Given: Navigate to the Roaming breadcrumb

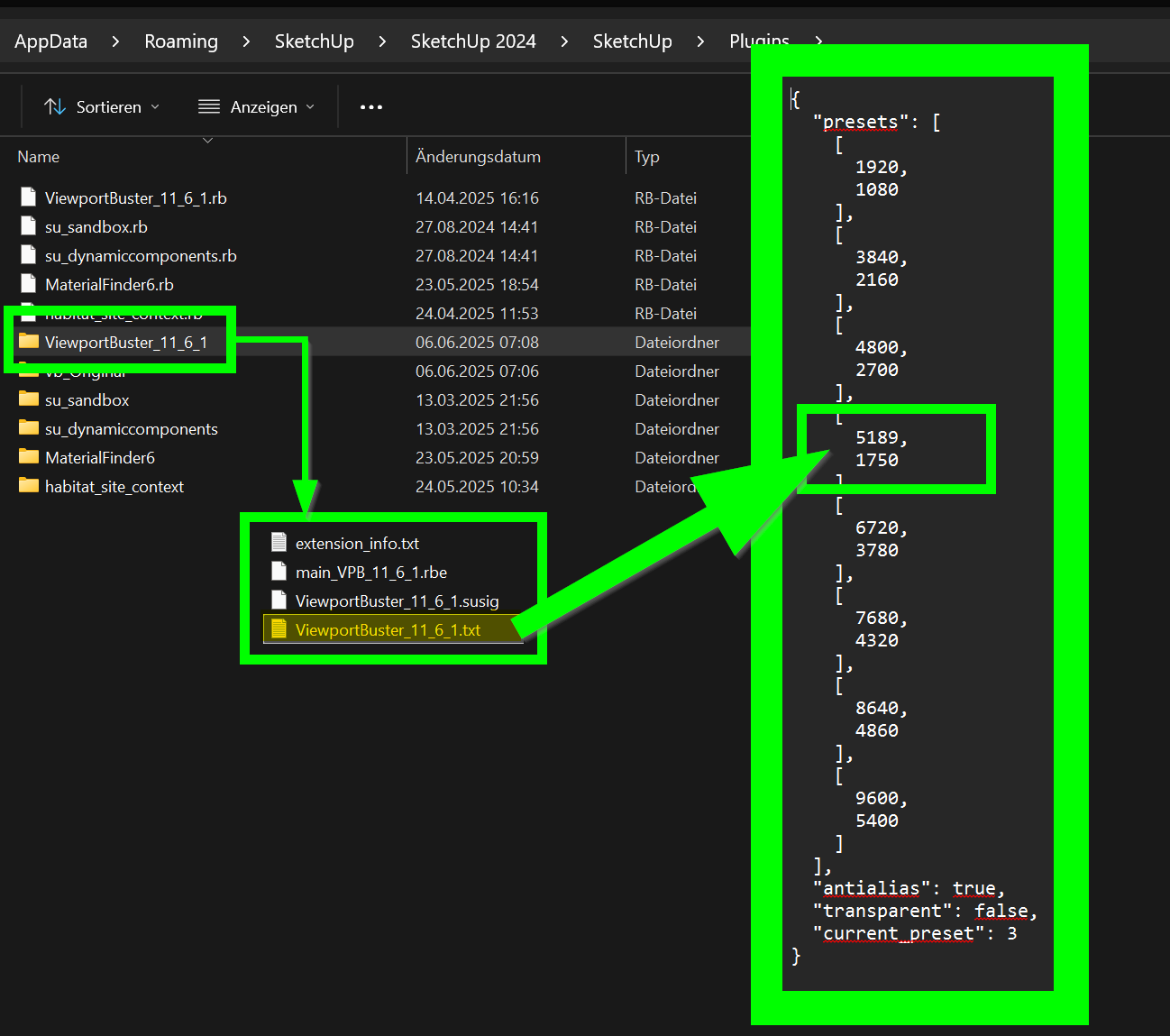Looking at the screenshot, I should 181,41.
